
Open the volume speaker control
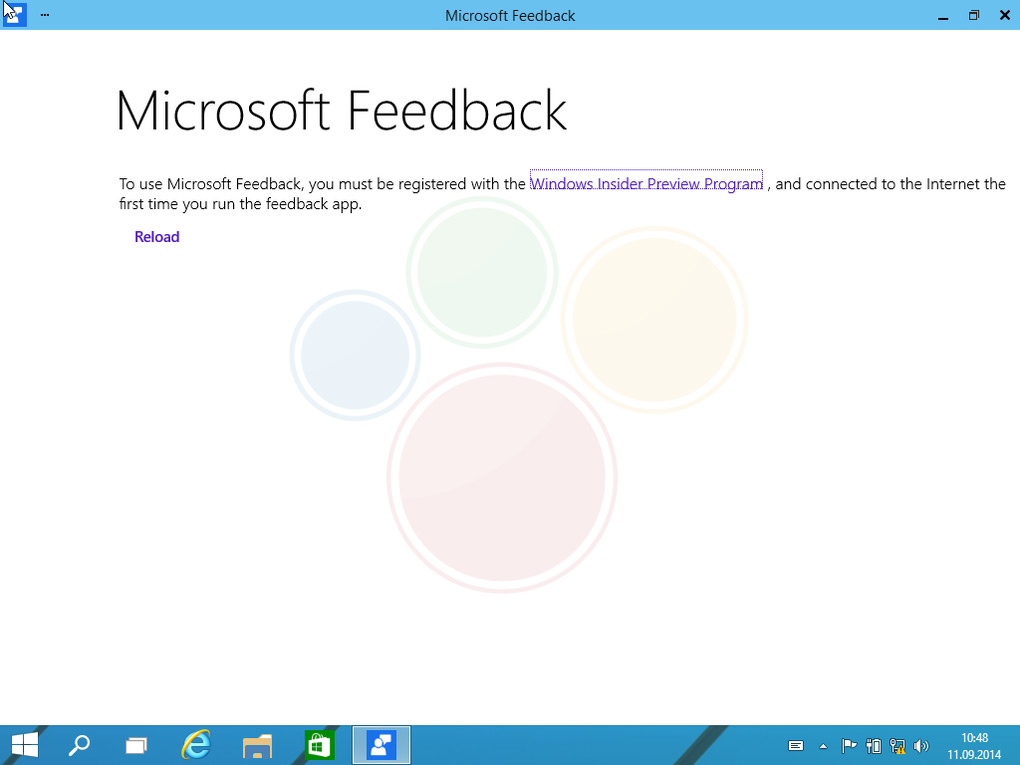coord(921,746)
